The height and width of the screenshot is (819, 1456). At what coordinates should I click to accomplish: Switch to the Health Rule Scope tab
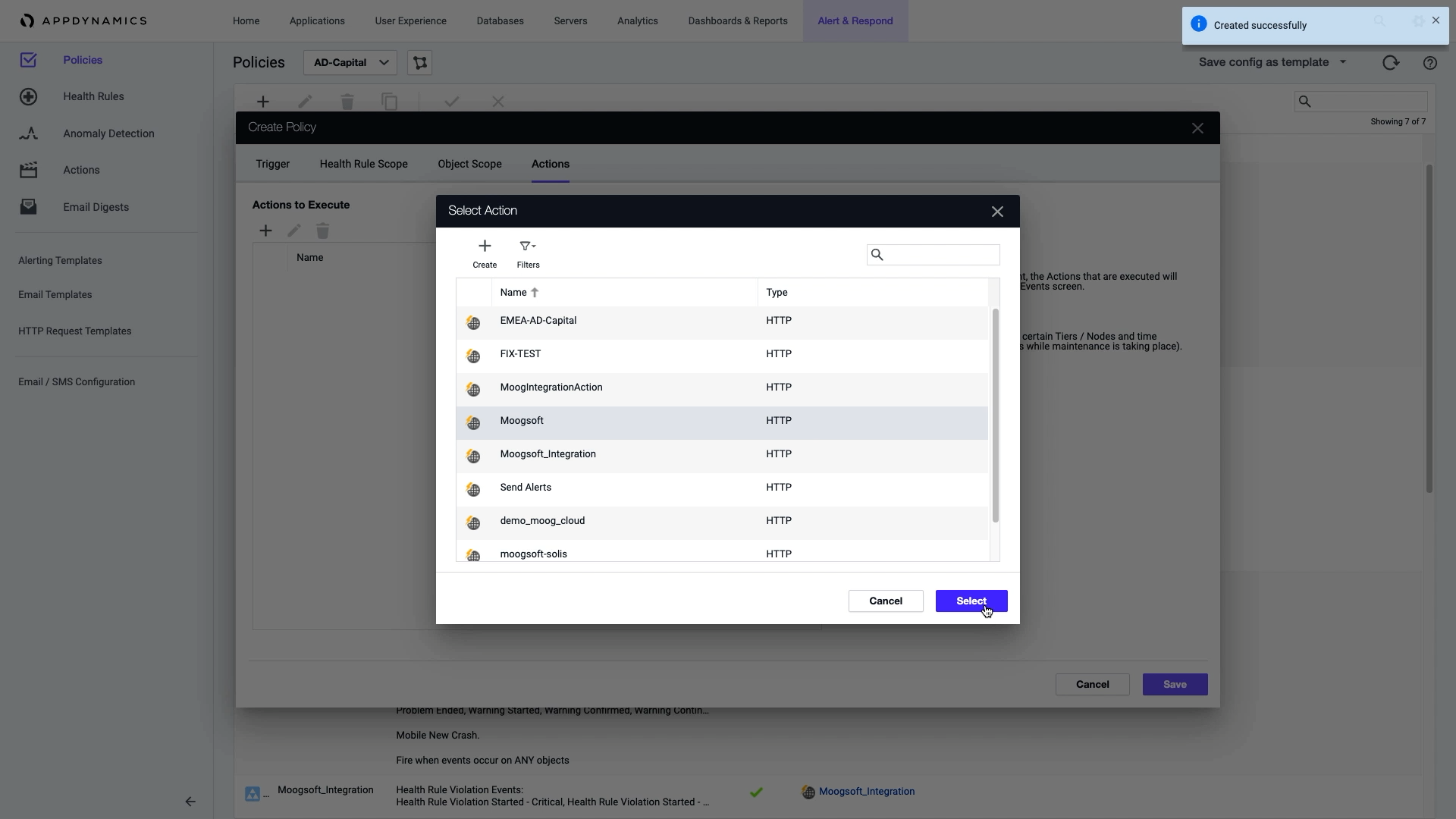coord(363,164)
